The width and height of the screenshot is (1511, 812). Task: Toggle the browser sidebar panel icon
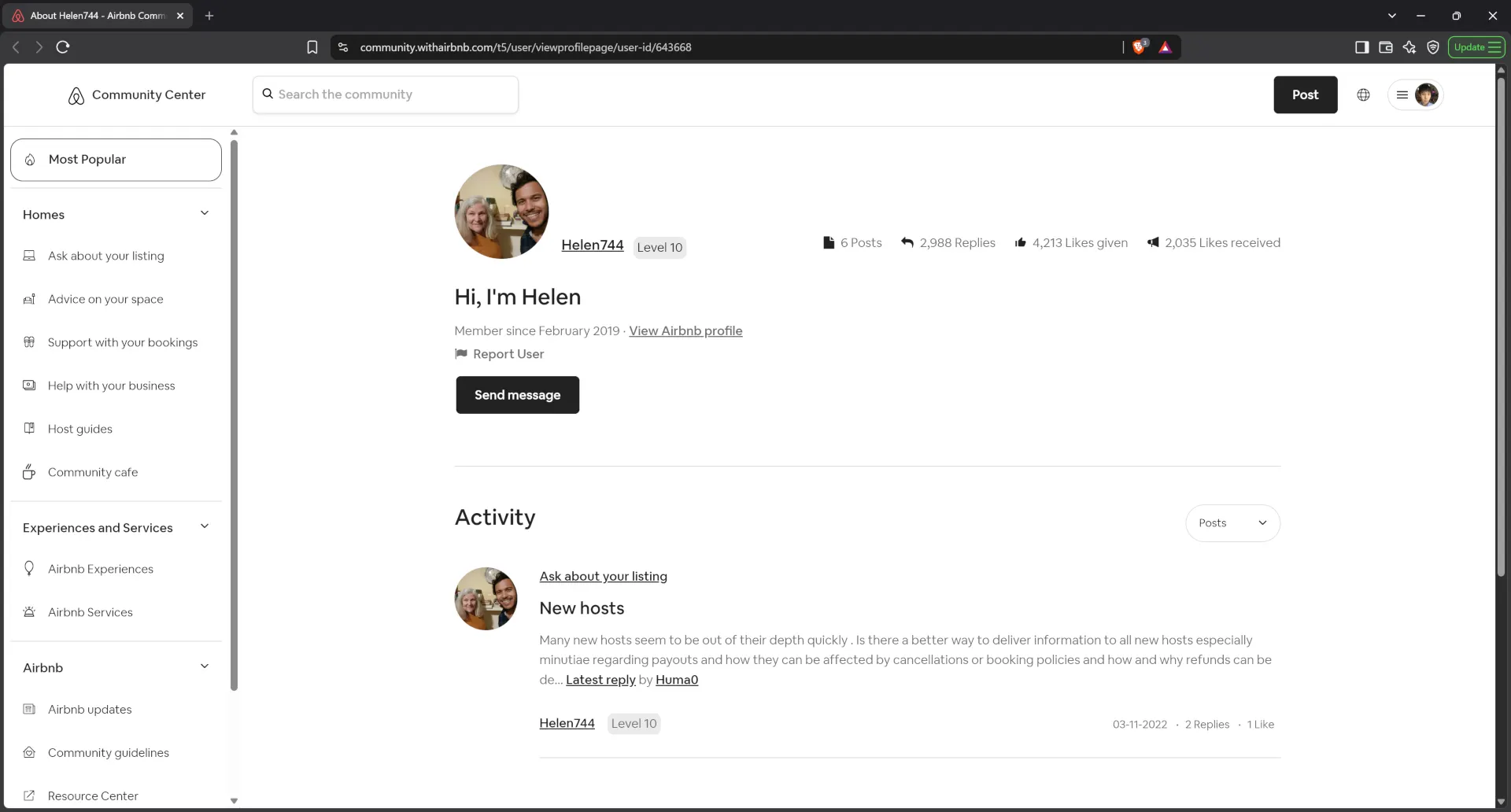tap(1362, 47)
